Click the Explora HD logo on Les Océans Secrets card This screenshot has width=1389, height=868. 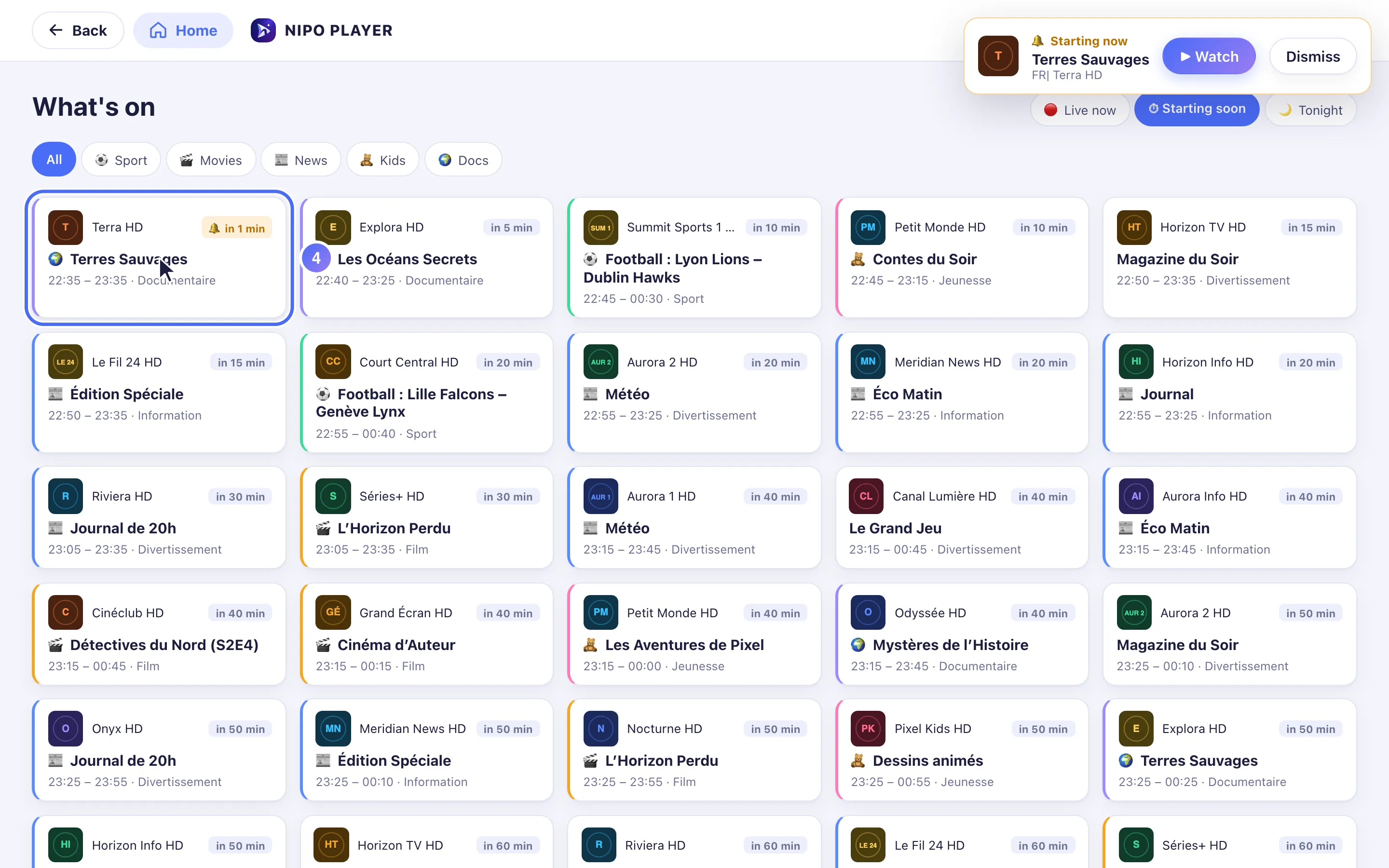coord(333,227)
